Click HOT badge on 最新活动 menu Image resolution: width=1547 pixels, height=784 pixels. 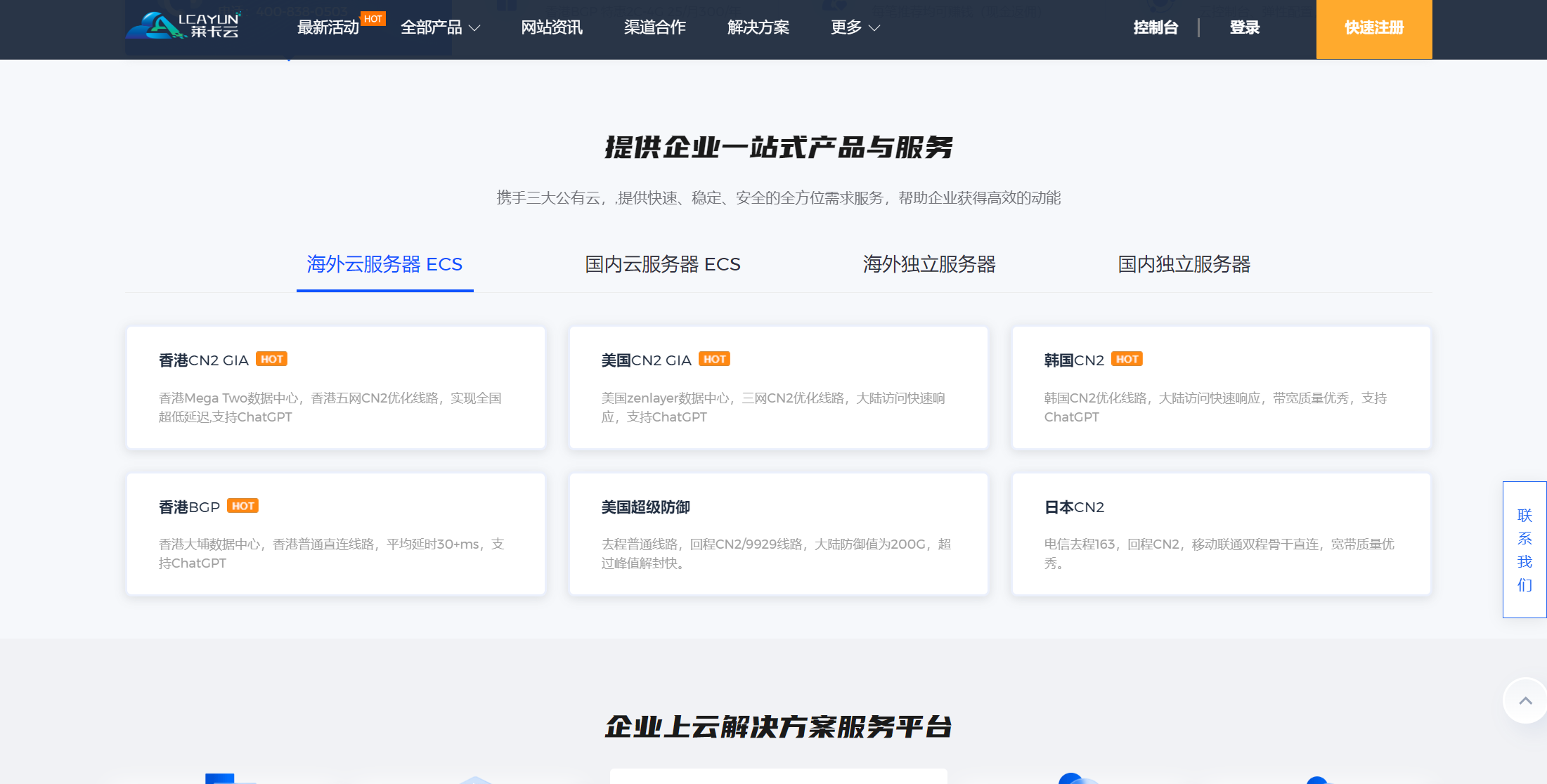[x=373, y=19]
